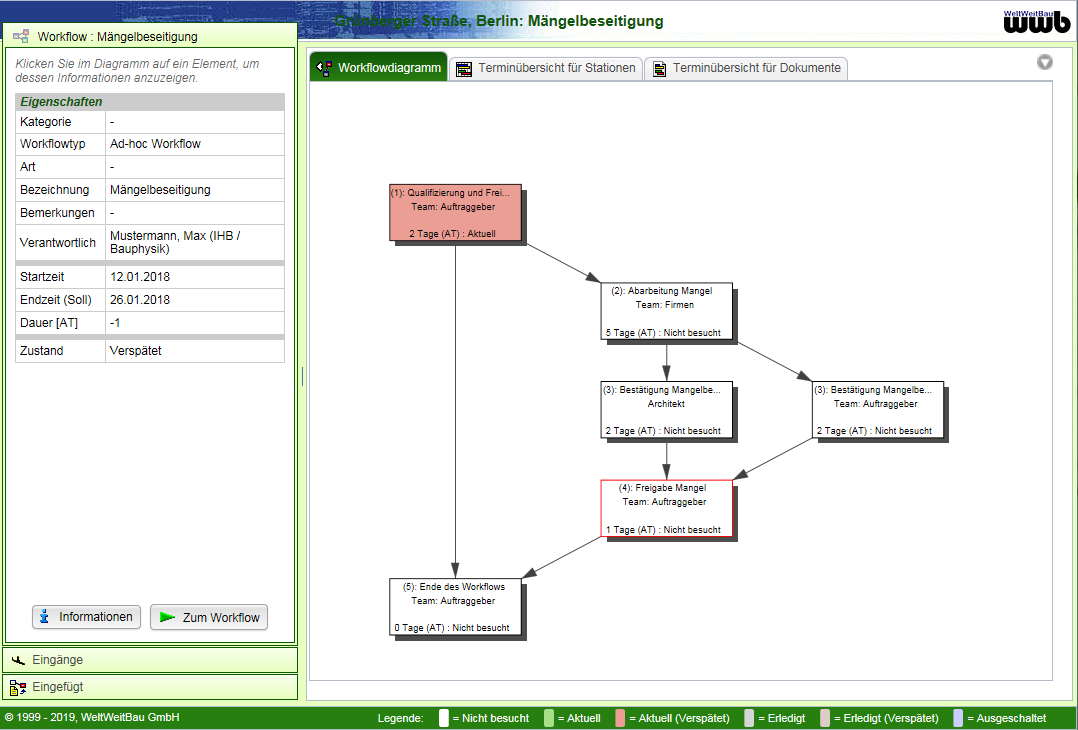Viewport: 1078px width, 730px height.
Task: Click the green Aktuell legend swatch
Action: (549, 718)
